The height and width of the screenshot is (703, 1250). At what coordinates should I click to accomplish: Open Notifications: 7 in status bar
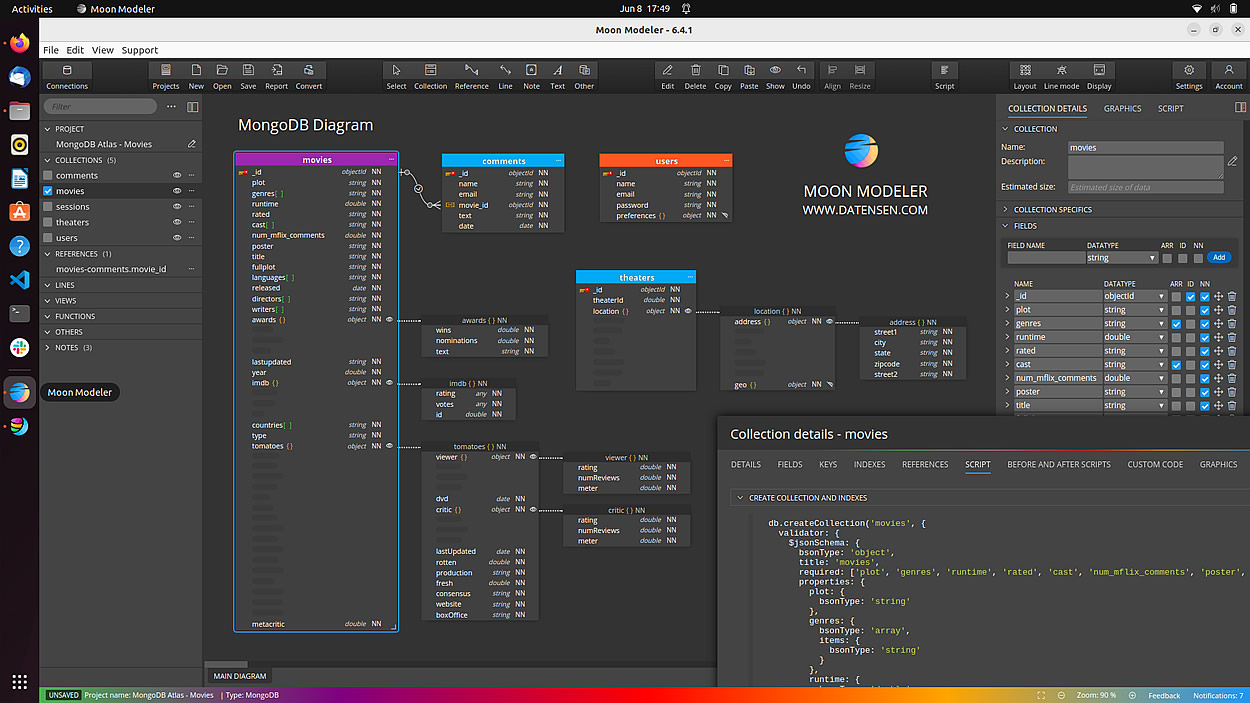coord(1218,695)
